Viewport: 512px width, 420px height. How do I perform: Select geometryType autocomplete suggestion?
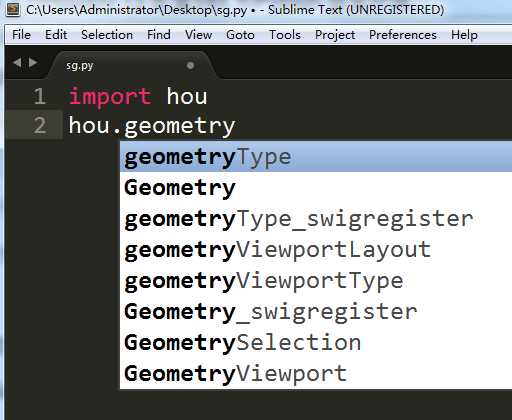click(316, 157)
